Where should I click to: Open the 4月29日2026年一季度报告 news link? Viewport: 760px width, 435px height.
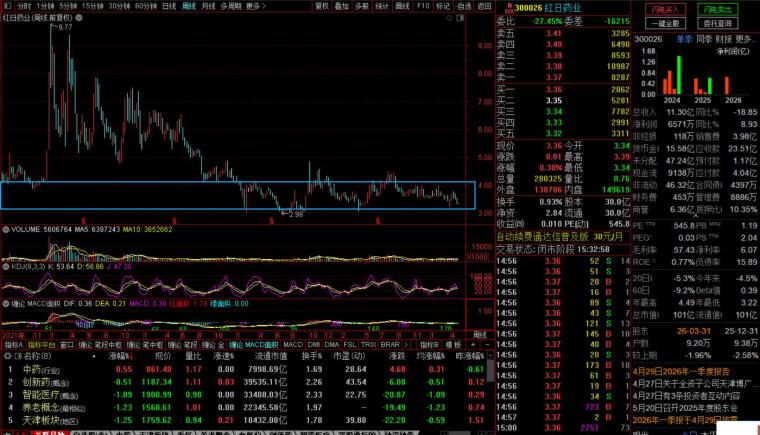tap(681, 372)
